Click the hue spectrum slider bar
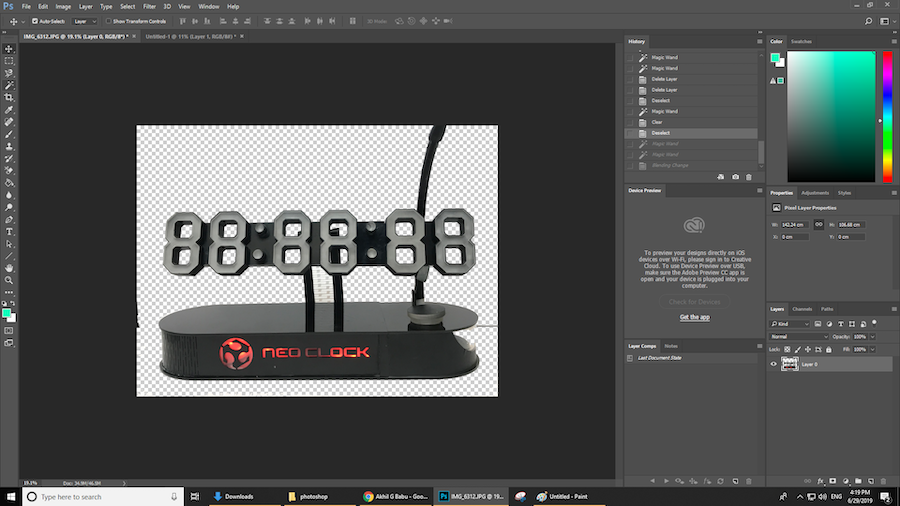The image size is (900, 506). click(887, 116)
